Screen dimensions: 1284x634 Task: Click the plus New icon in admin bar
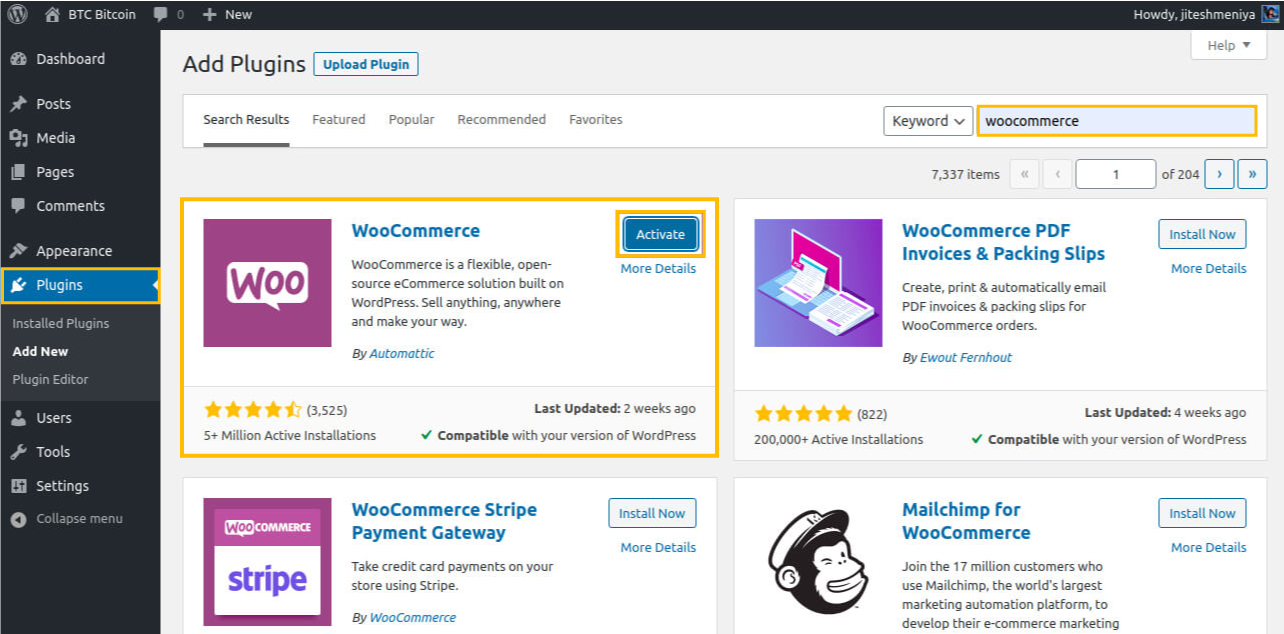[209, 15]
